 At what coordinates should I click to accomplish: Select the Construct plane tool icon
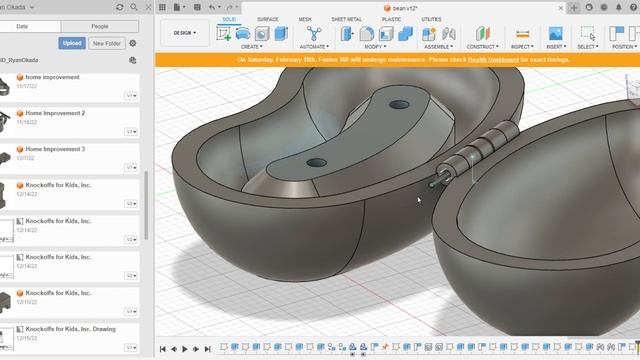coord(482,33)
